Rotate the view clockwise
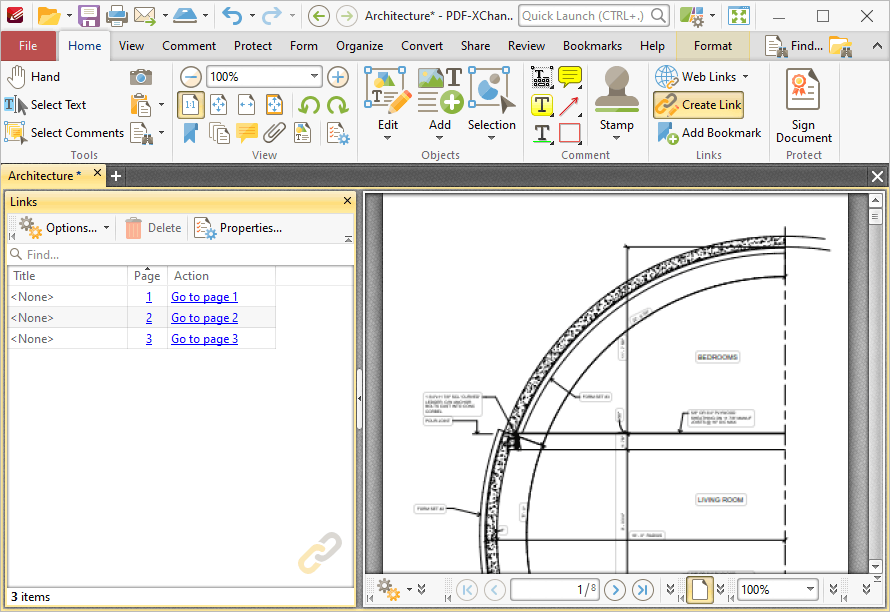Image resolution: width=890 pixels, height=612 pixels. tap(338, 105)
